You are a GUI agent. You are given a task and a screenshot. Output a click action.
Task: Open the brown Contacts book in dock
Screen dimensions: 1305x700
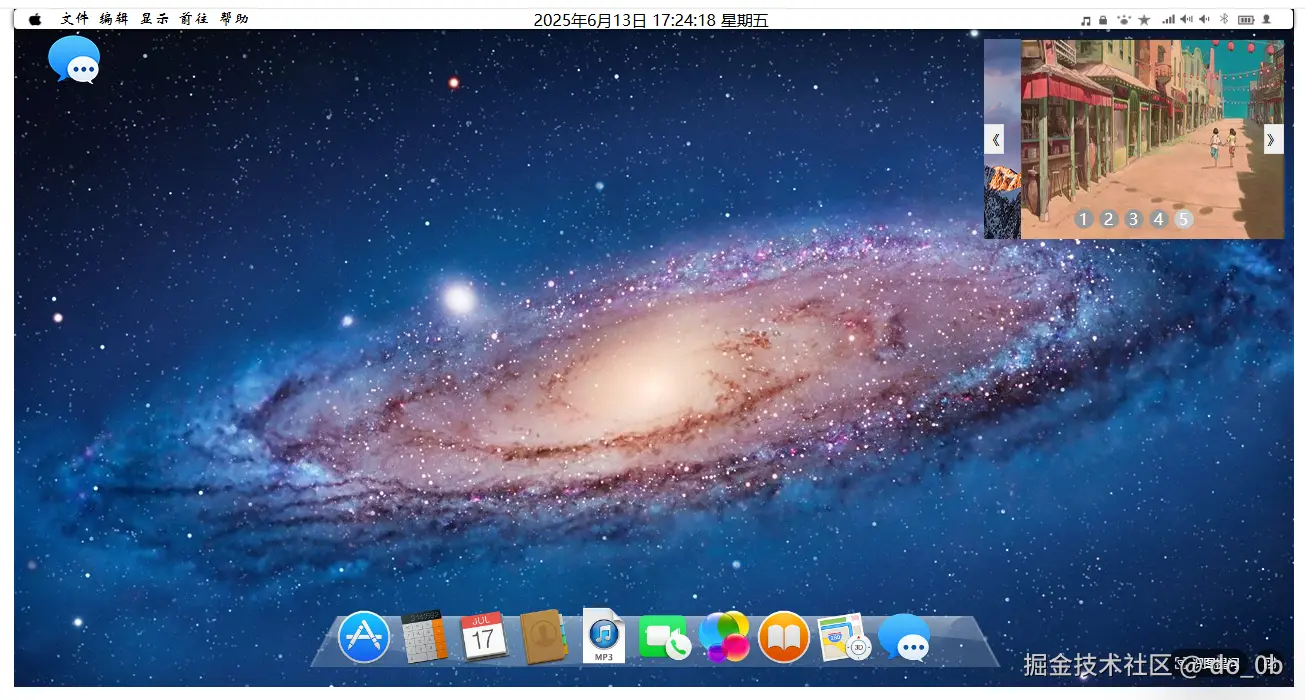click(x=543, y=637)
